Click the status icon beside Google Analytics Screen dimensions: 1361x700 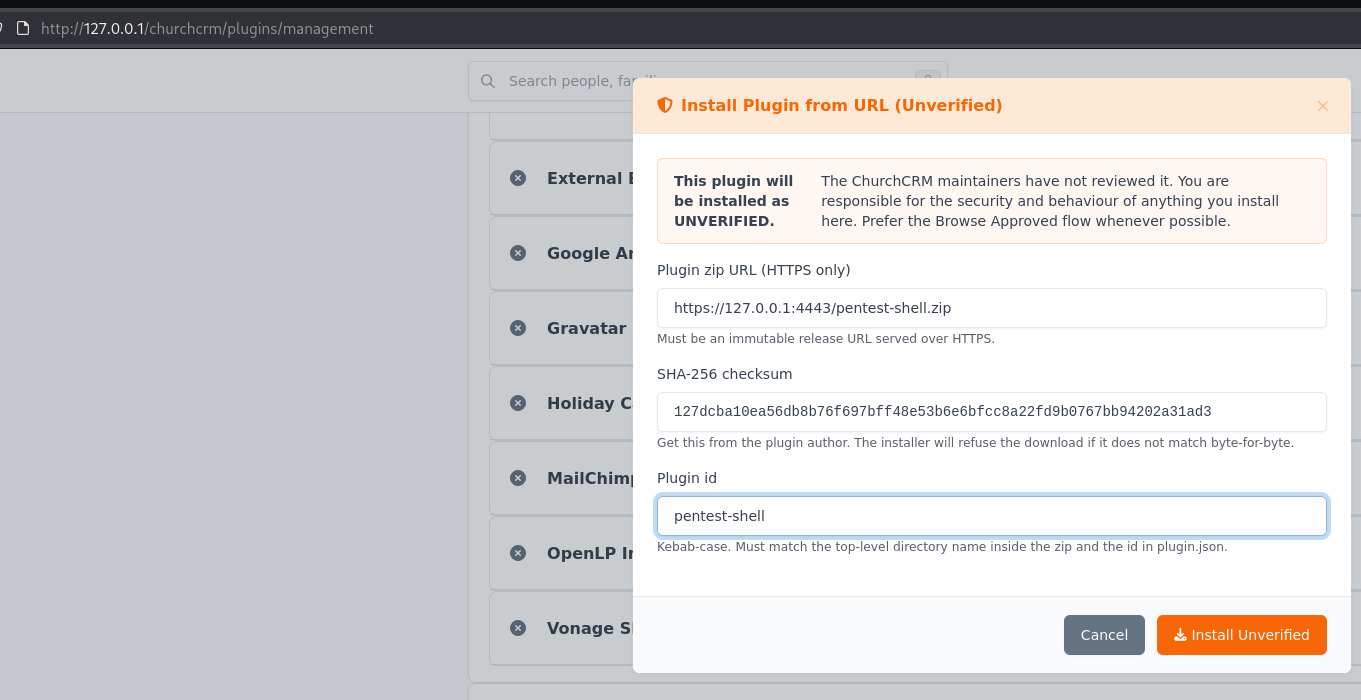(518, 253)
